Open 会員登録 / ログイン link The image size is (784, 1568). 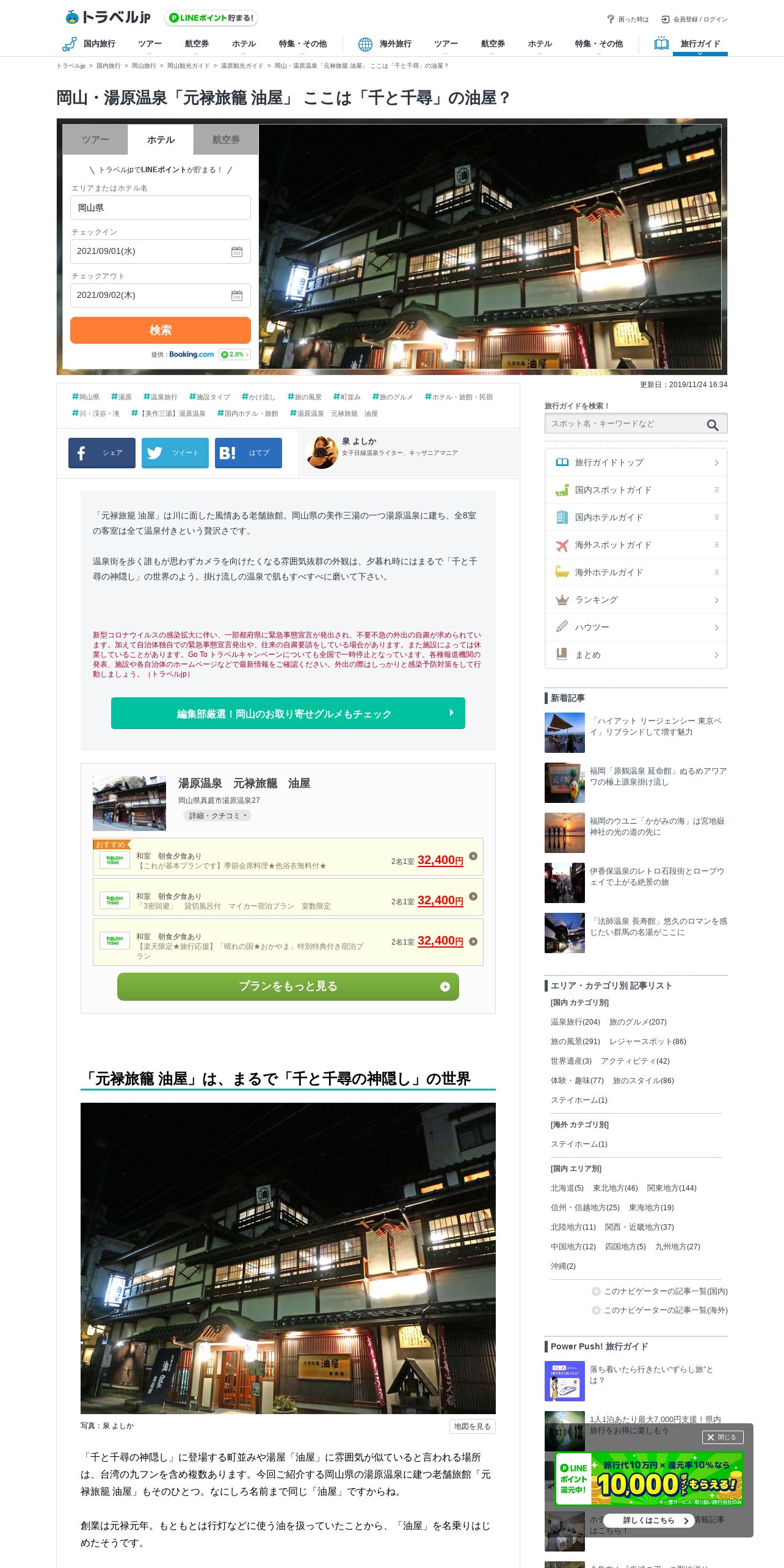(x=695, y=19)
